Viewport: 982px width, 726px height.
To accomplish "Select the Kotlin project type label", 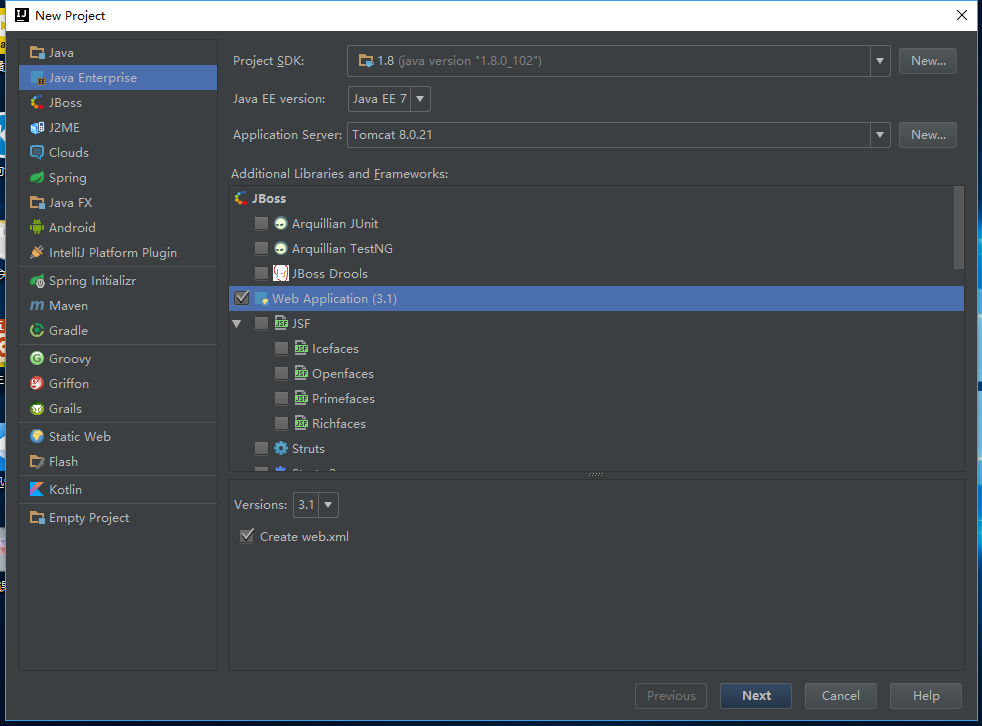I will click(65, 489).
